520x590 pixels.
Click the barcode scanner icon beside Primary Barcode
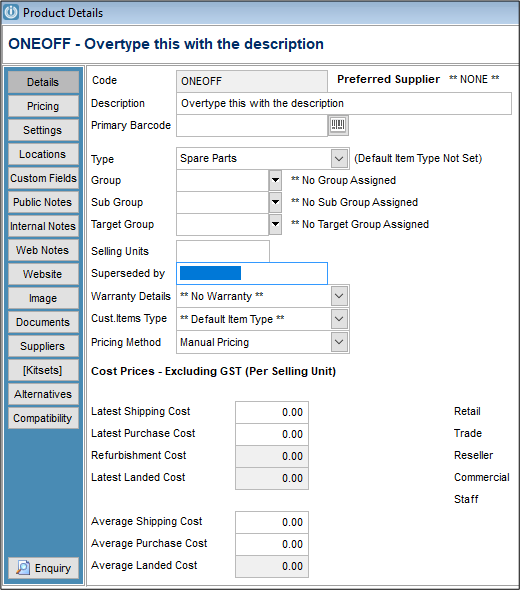(338, 125)
